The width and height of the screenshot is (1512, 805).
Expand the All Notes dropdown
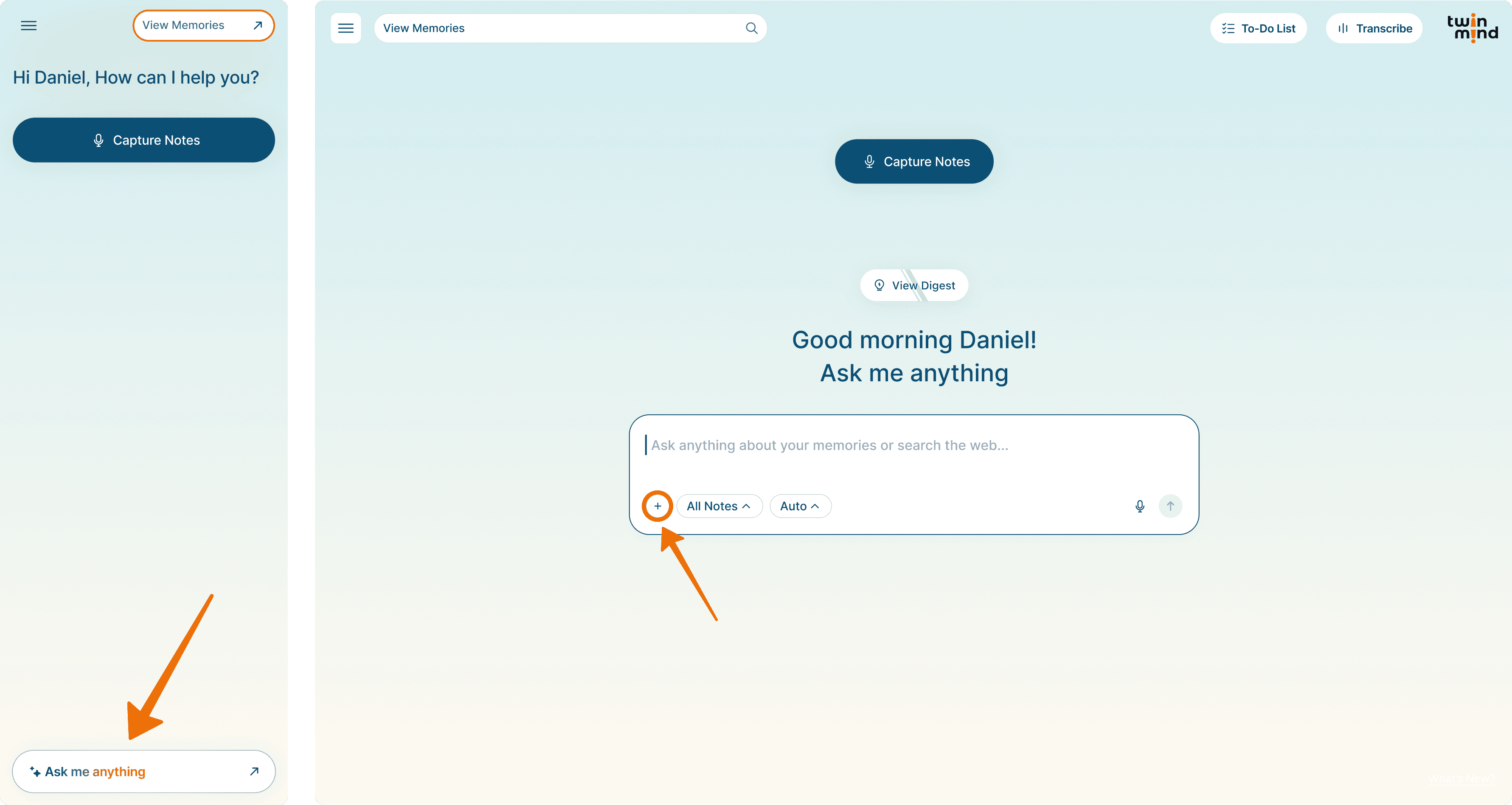719,506
